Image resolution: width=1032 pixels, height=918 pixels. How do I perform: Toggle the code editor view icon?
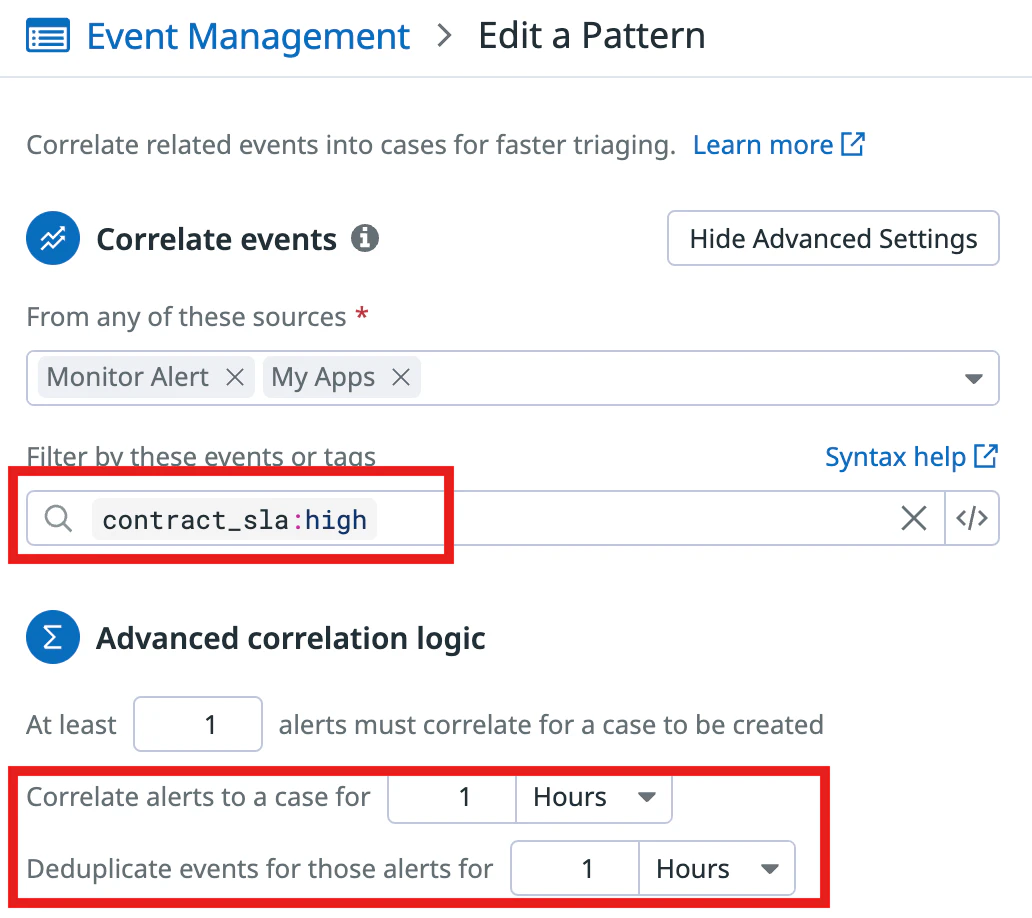(x=972, y=519)
